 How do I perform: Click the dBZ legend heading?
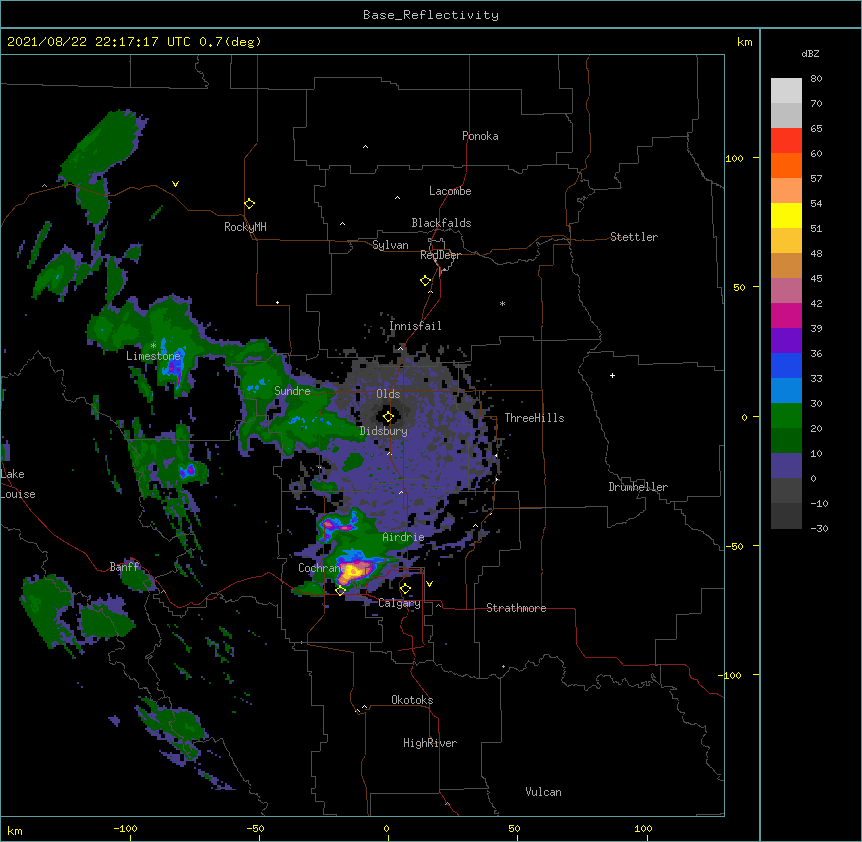click(x=810, y=53)
